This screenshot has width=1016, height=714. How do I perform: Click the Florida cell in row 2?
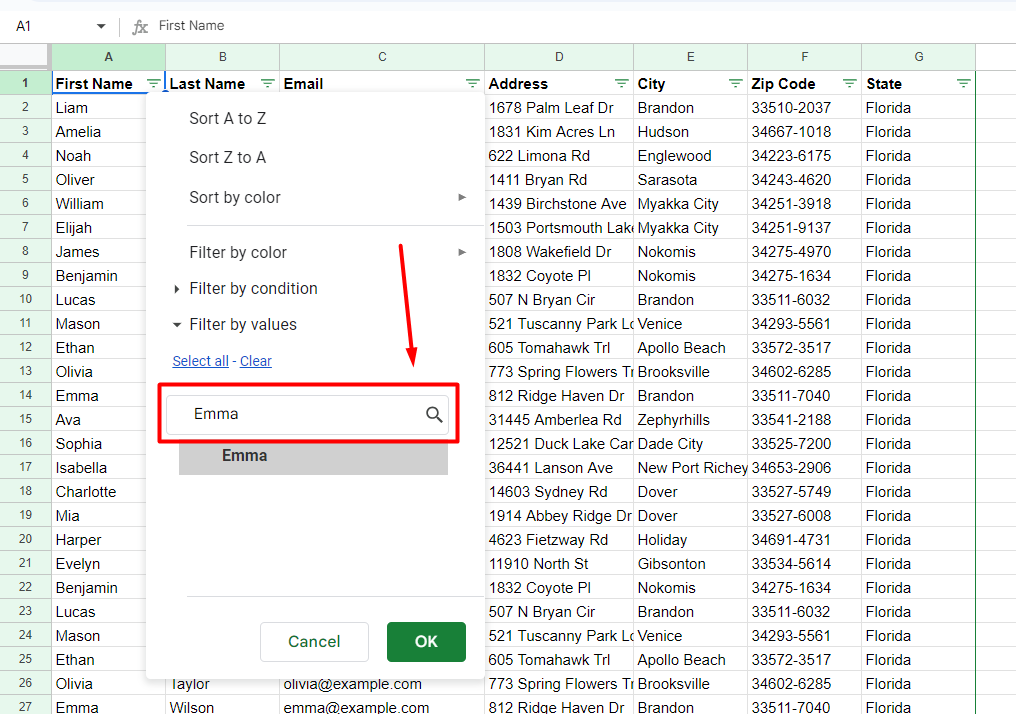(919, 108)
